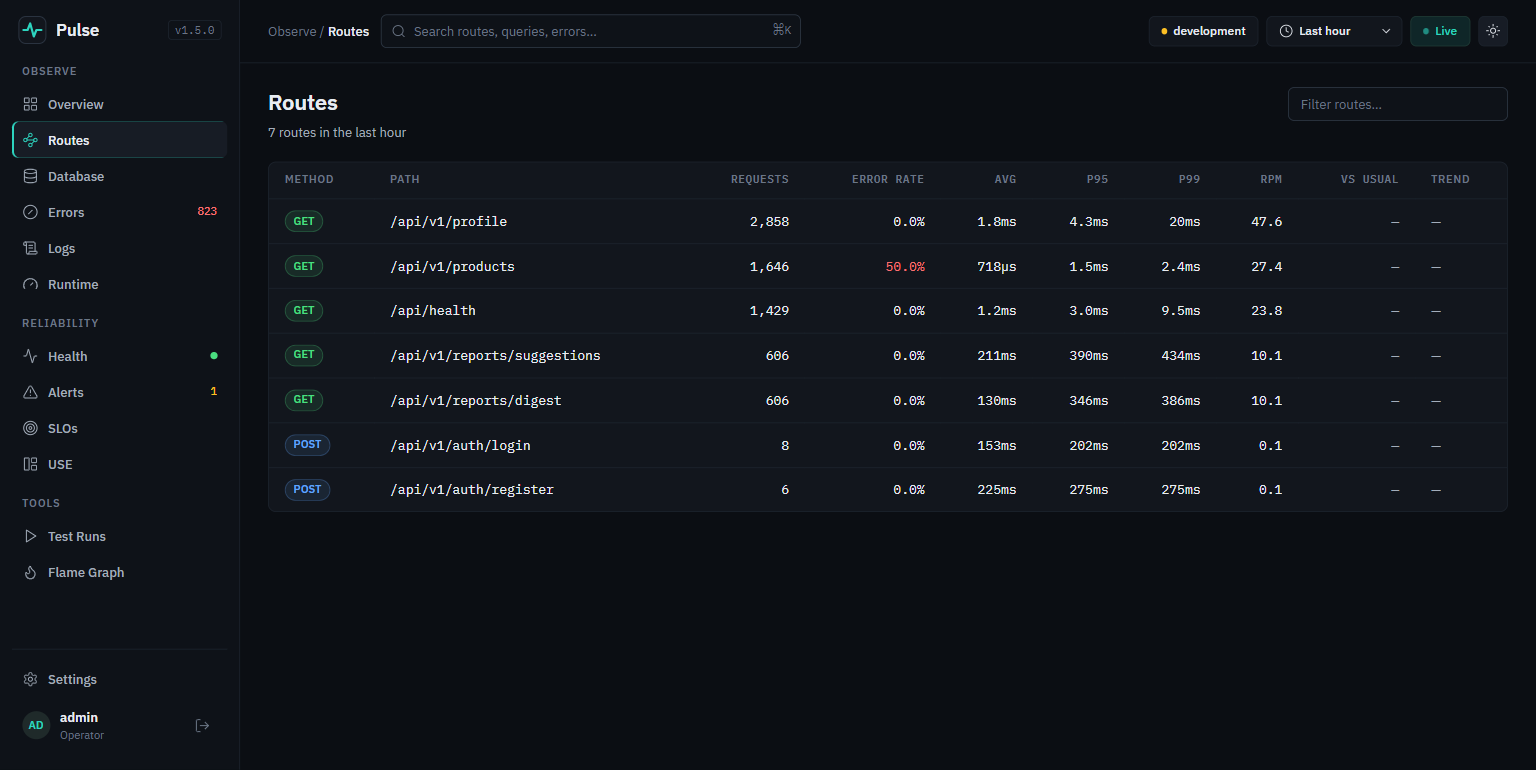1536x770 pixels.
Task: Click the SLOs target icon
Action: (30, 428)
